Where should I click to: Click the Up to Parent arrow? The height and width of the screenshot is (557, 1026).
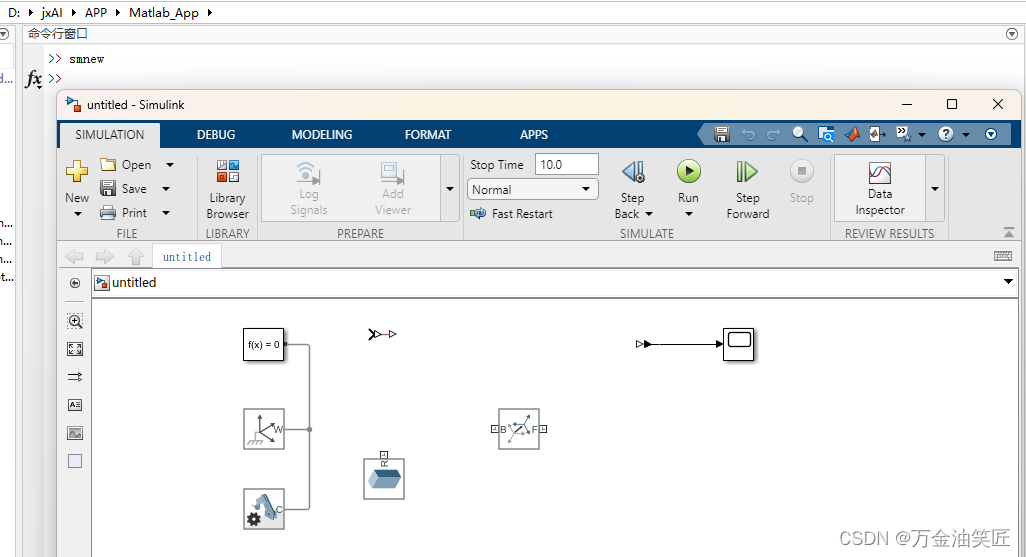135,257
